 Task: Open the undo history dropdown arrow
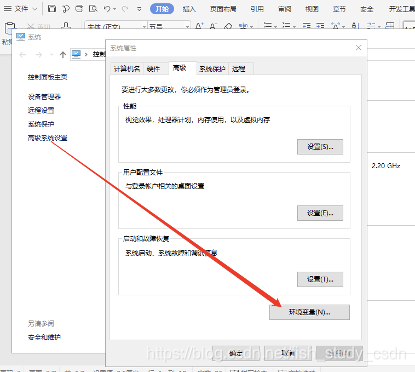pyautogui.click(x=114, y=9)
